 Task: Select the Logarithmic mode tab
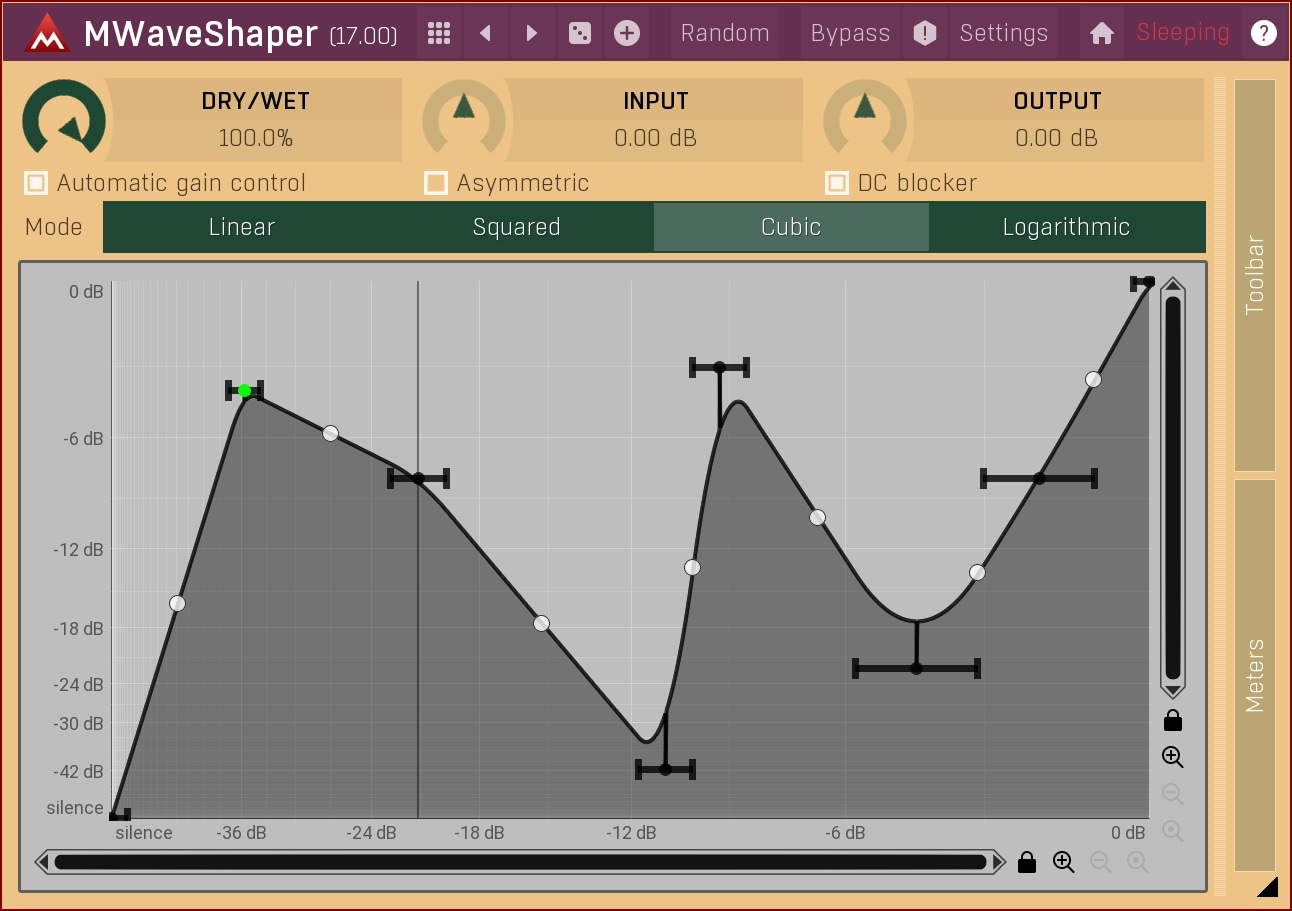click(1066, 227)
